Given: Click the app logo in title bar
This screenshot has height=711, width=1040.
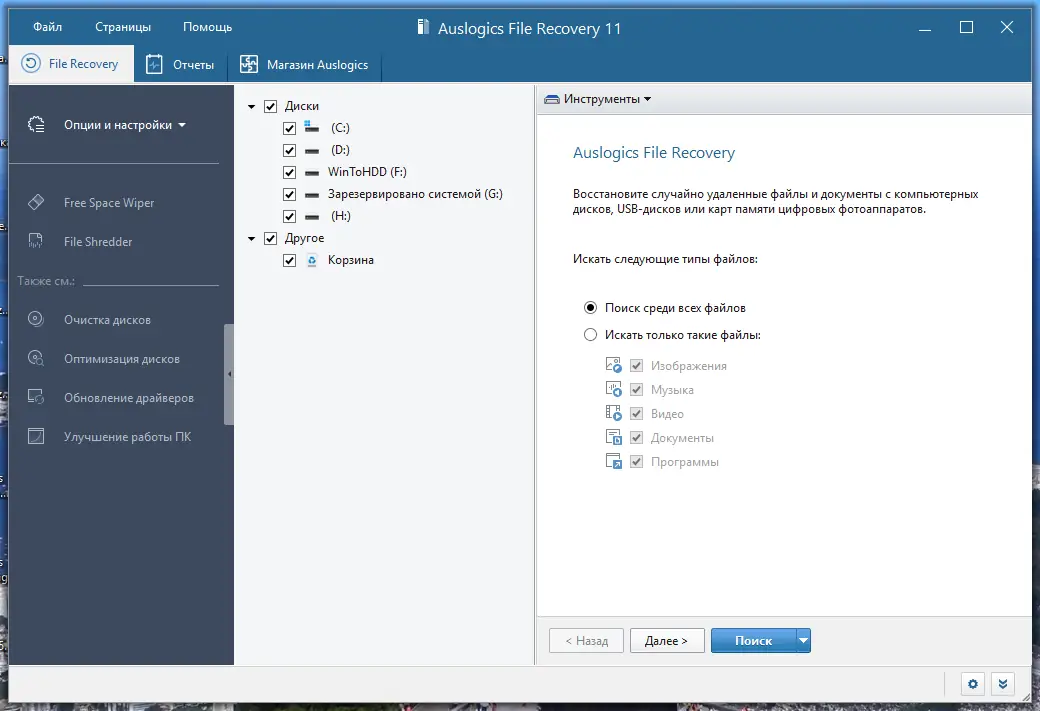Looking at the screenshot, I should (x=422, y=27).
